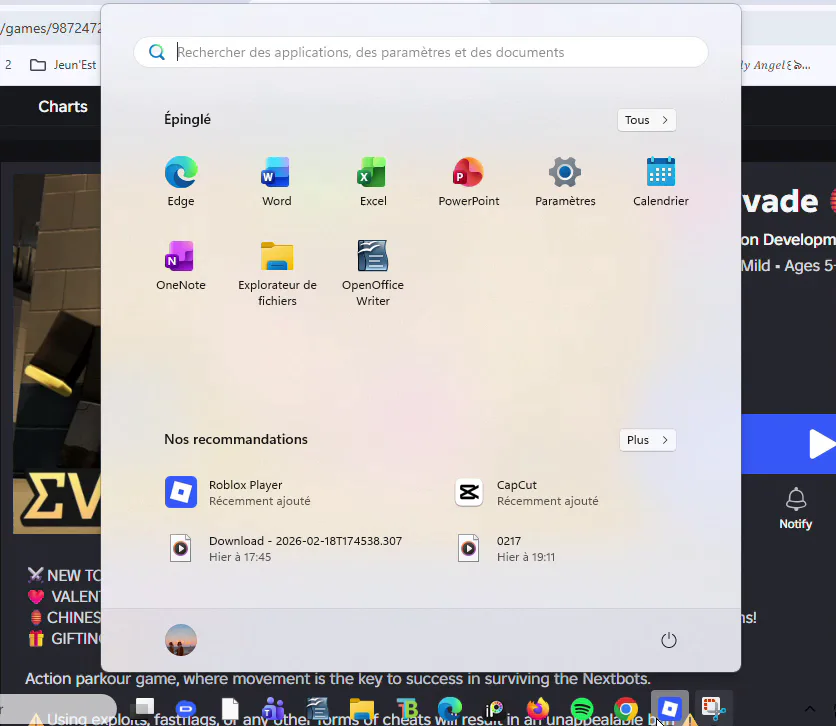Screen dimensions: 836x726
Task: Launch OpenOffice Writer pinned app
Action: 373,274
